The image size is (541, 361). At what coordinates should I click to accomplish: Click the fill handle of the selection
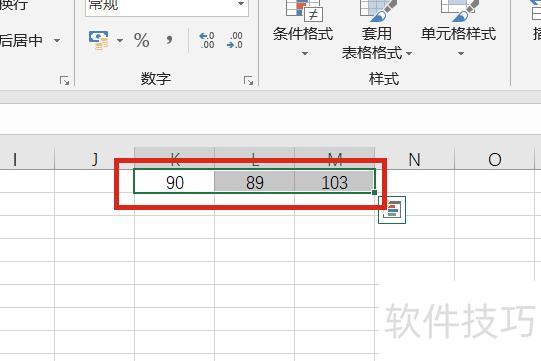374,192
